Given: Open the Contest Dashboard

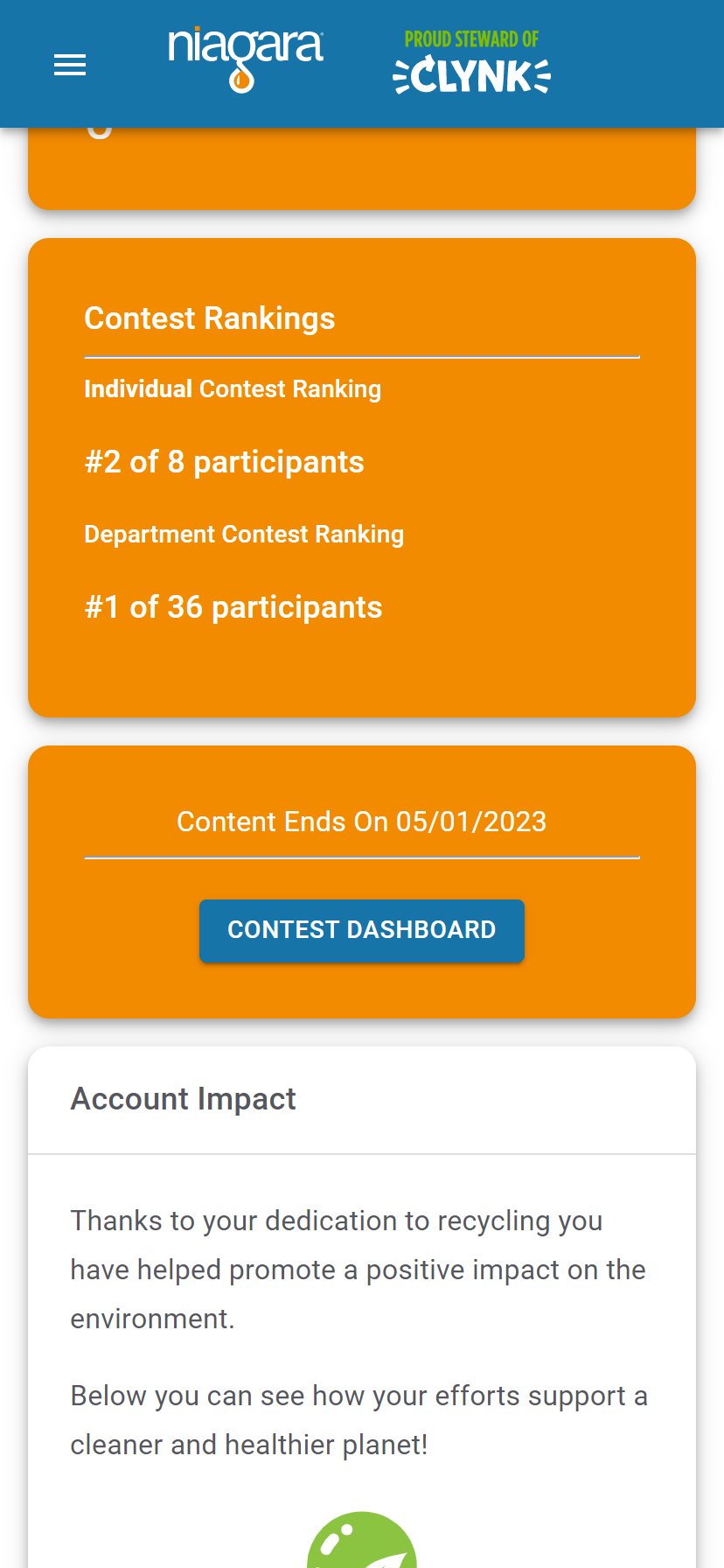Looking at the screenshot, I should (x=362, y=930).
